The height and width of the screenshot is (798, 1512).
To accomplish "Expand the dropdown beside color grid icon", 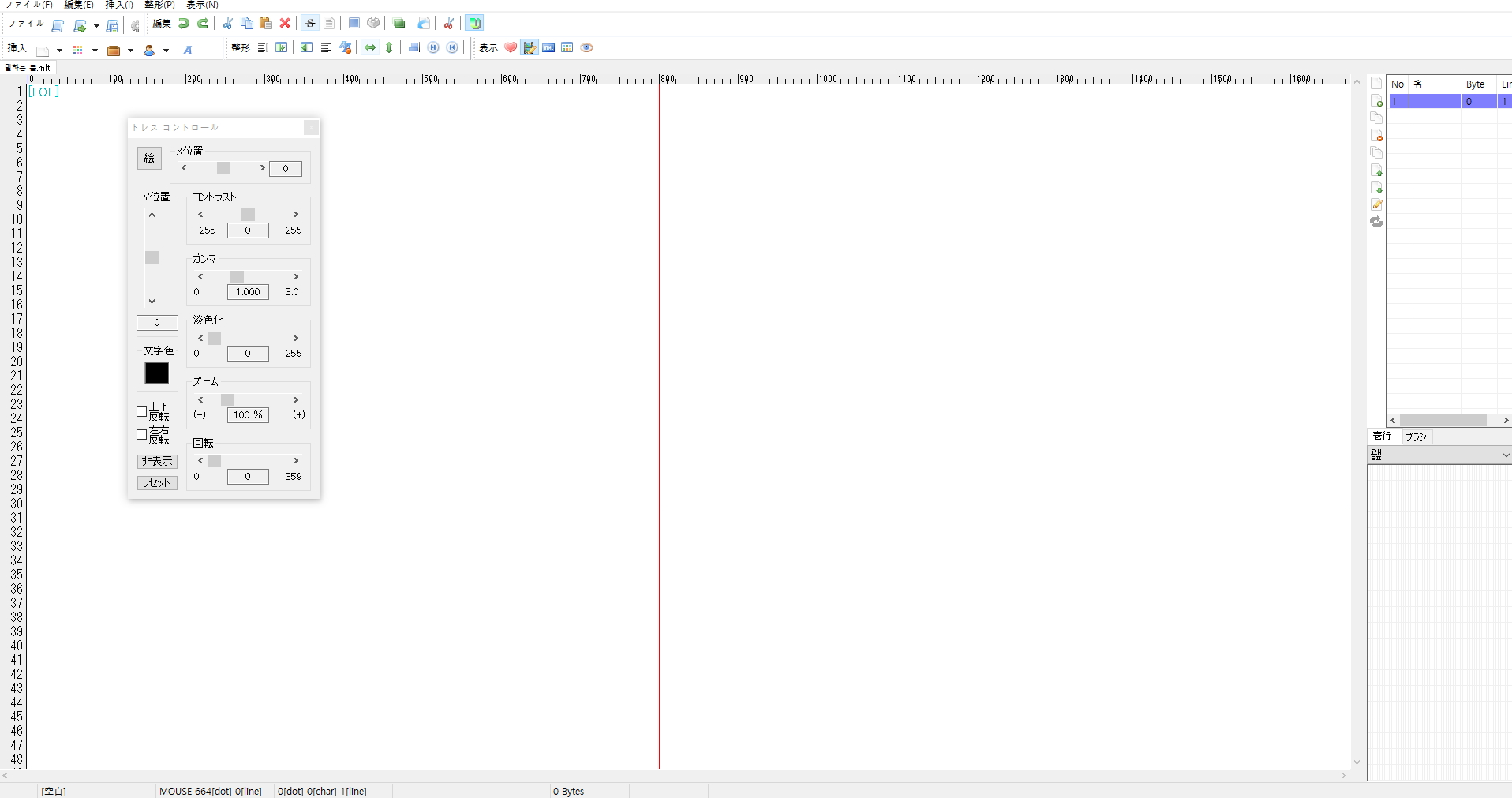I will 95,51.
